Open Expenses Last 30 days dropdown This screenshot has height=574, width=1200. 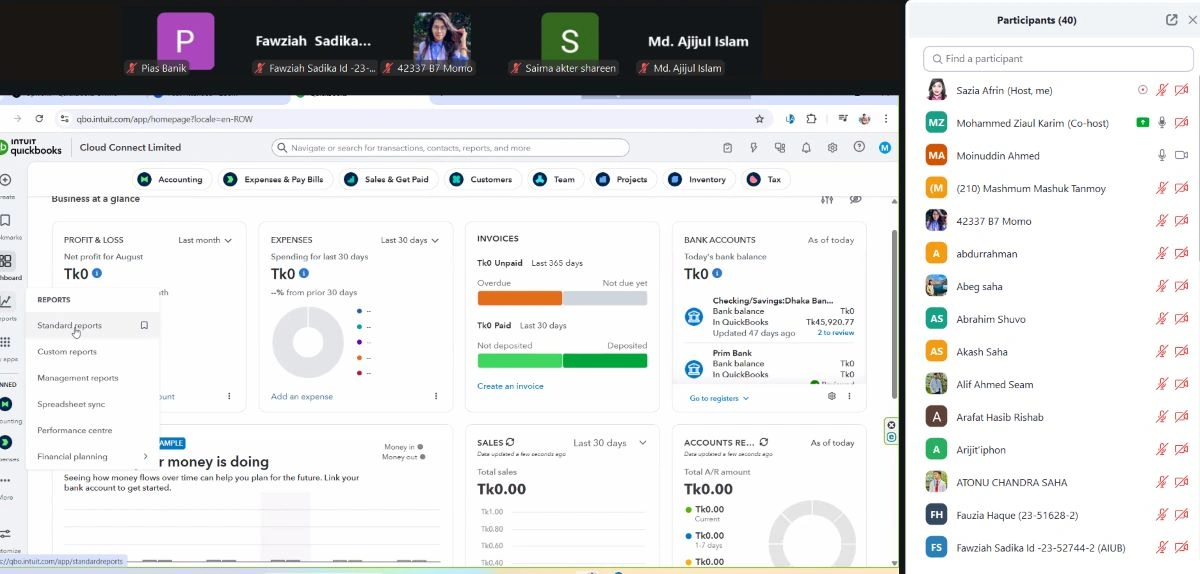click(410, 240)
